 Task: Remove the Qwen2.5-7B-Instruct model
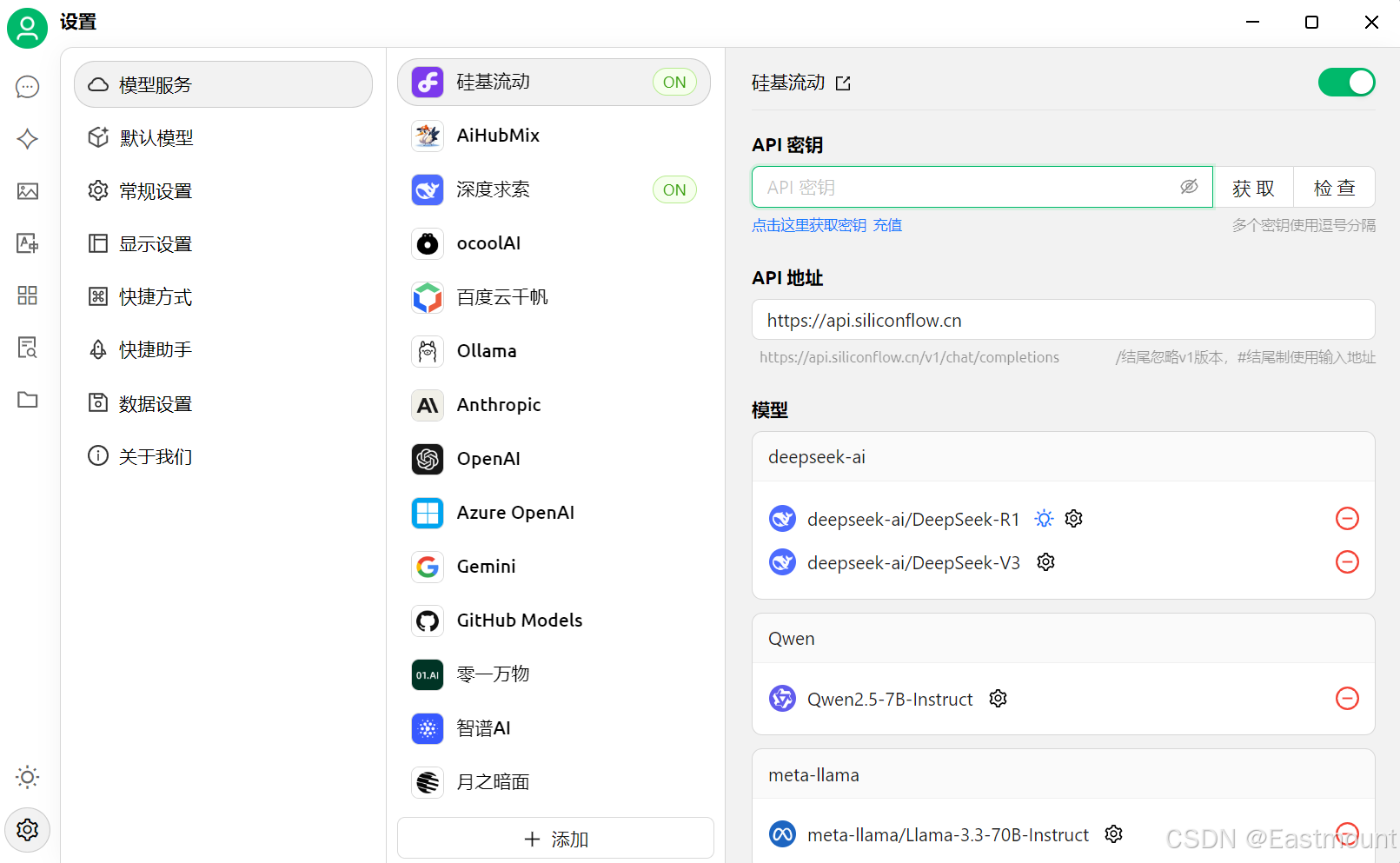pos(1347,699)
